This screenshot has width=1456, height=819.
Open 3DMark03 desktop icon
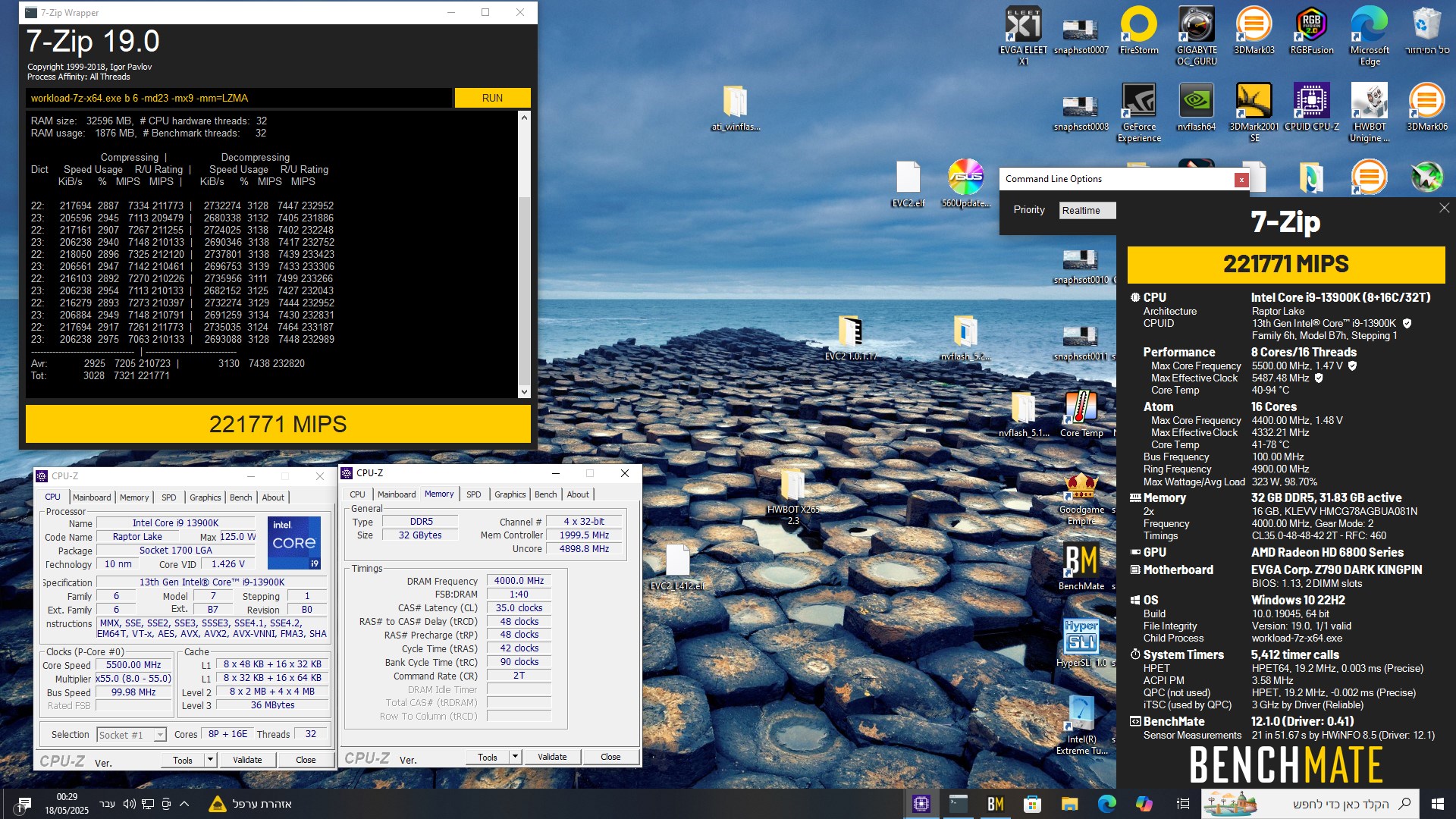pos(1254,30)
